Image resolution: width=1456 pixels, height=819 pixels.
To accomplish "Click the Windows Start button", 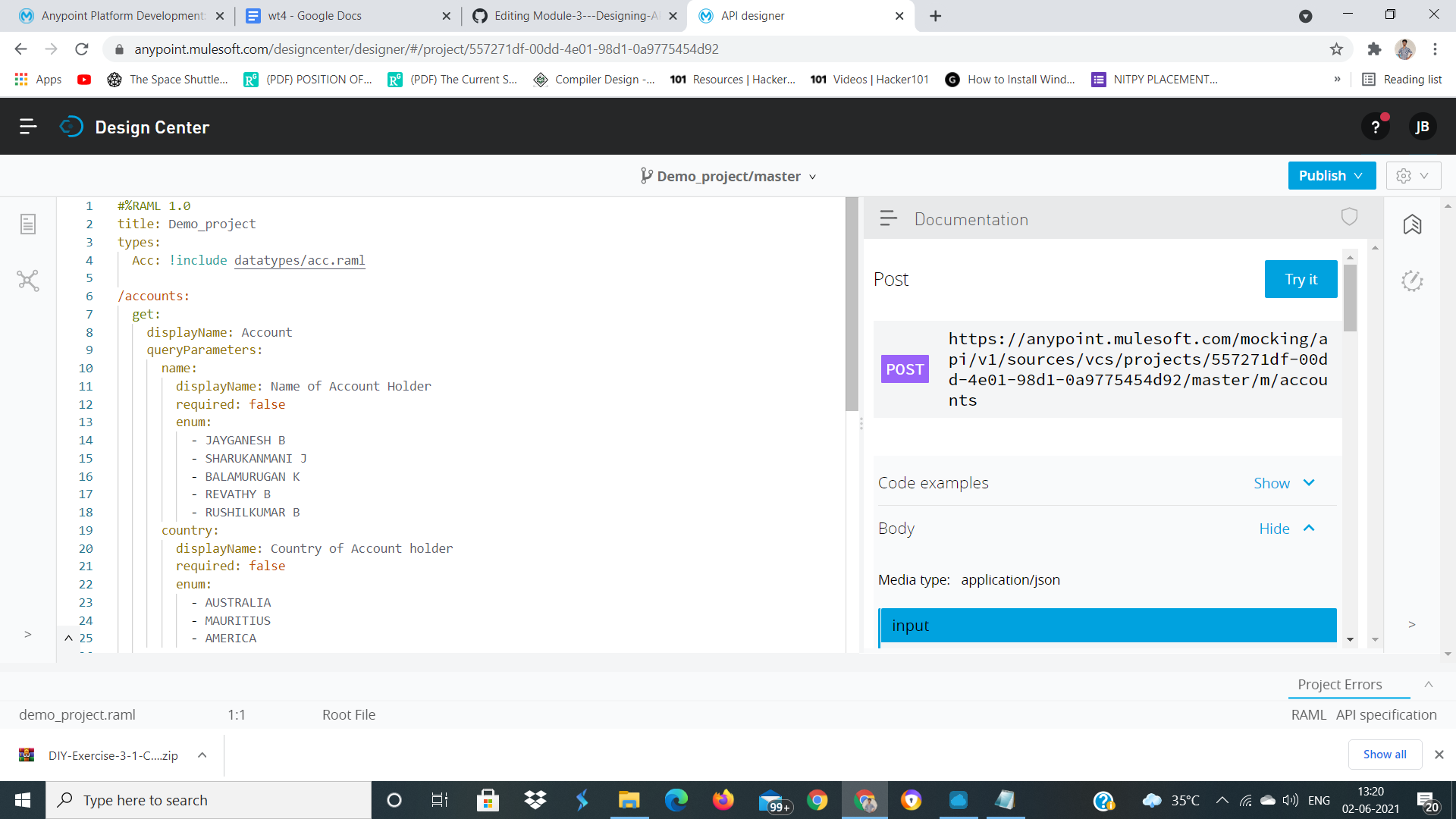I will point(23,800).
